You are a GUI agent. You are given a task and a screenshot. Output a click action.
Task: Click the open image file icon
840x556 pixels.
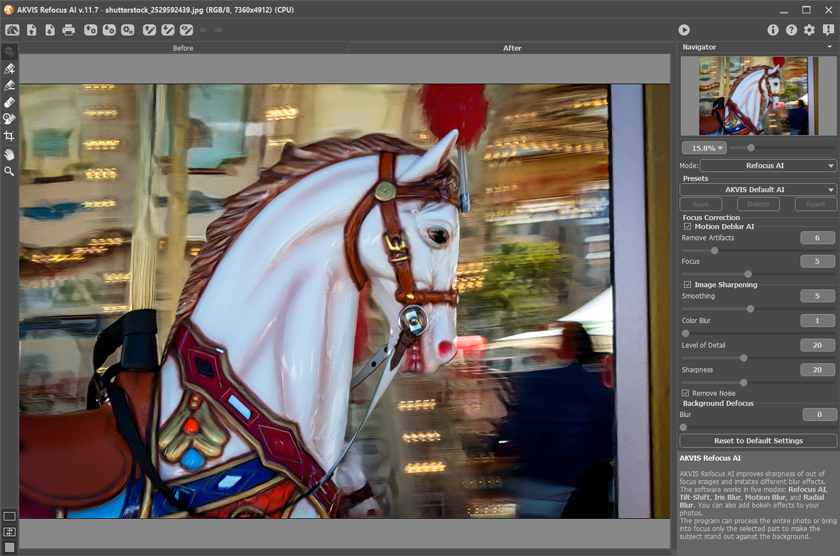(32, 30)
